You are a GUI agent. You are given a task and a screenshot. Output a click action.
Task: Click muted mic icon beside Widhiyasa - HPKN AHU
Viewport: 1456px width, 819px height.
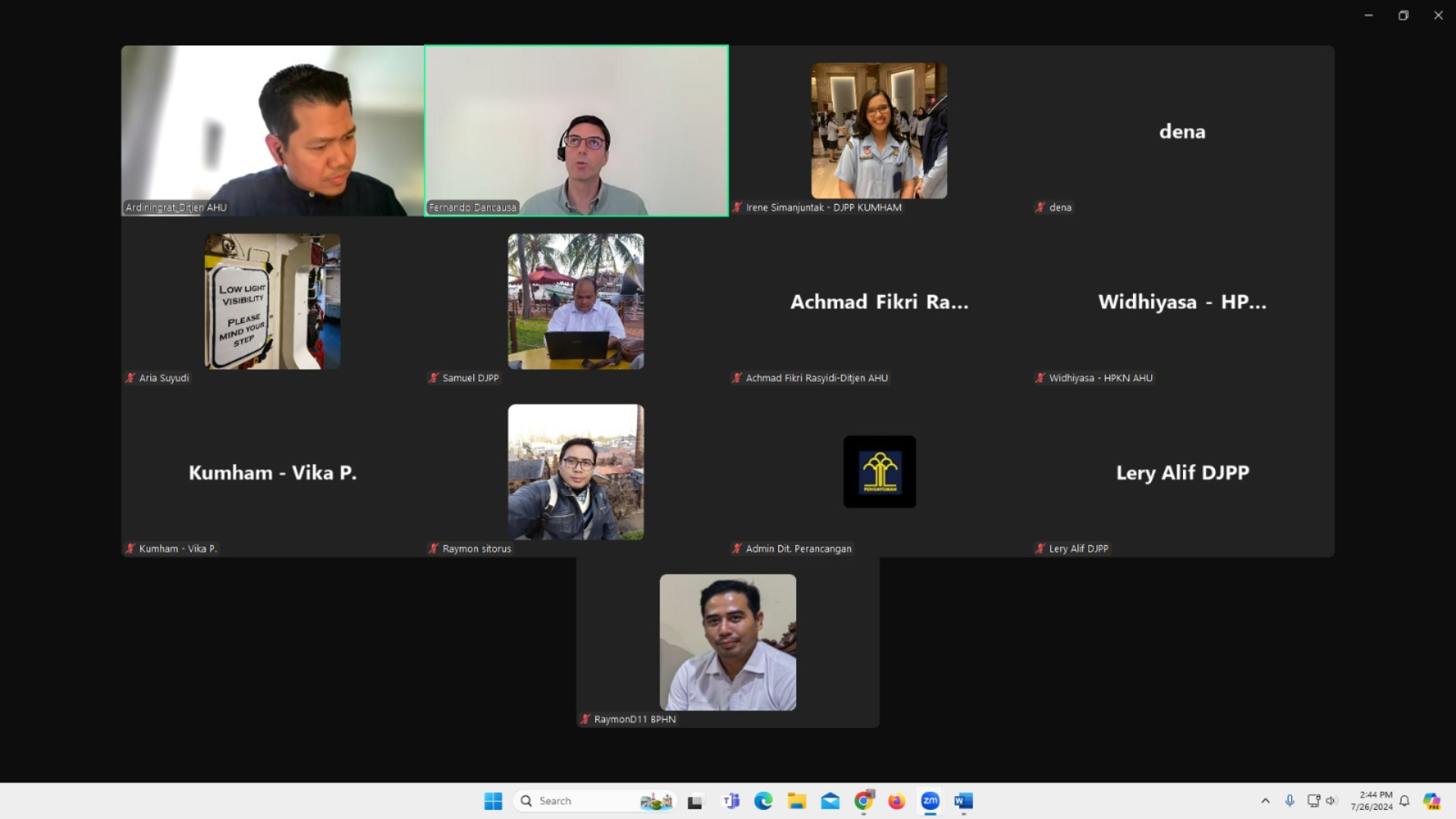pyautogui.click(x=1040, y=378)
